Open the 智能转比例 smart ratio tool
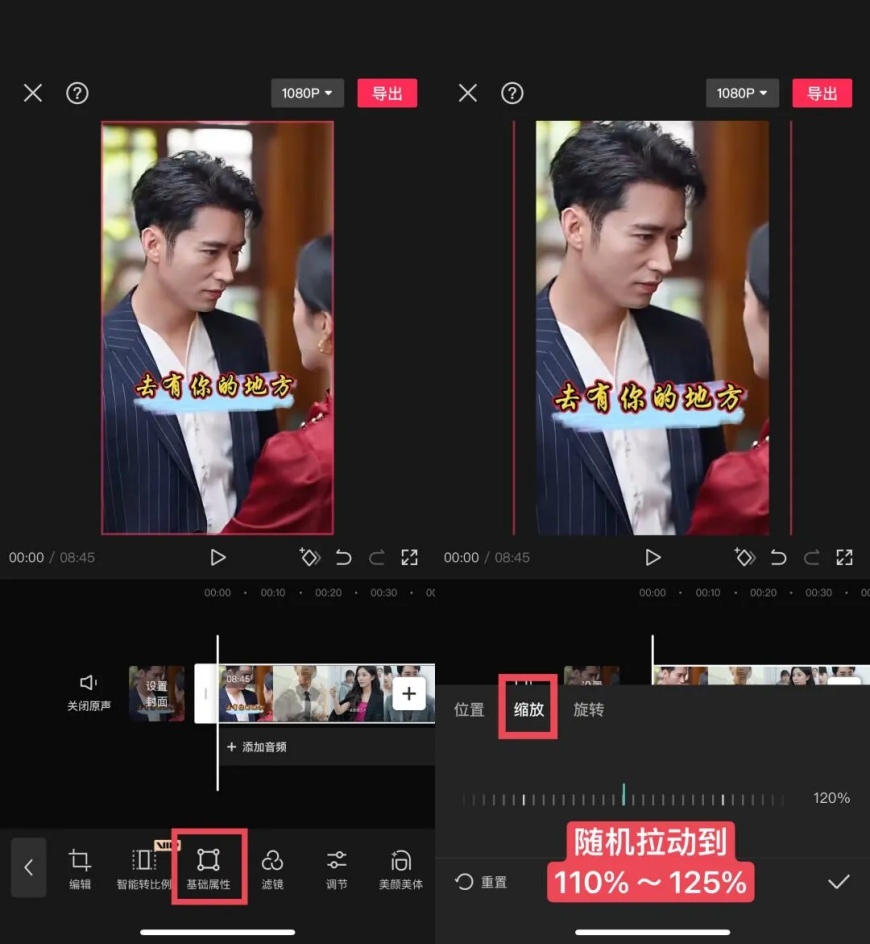This screenshot has height=944, width=870. coord(144,869)
